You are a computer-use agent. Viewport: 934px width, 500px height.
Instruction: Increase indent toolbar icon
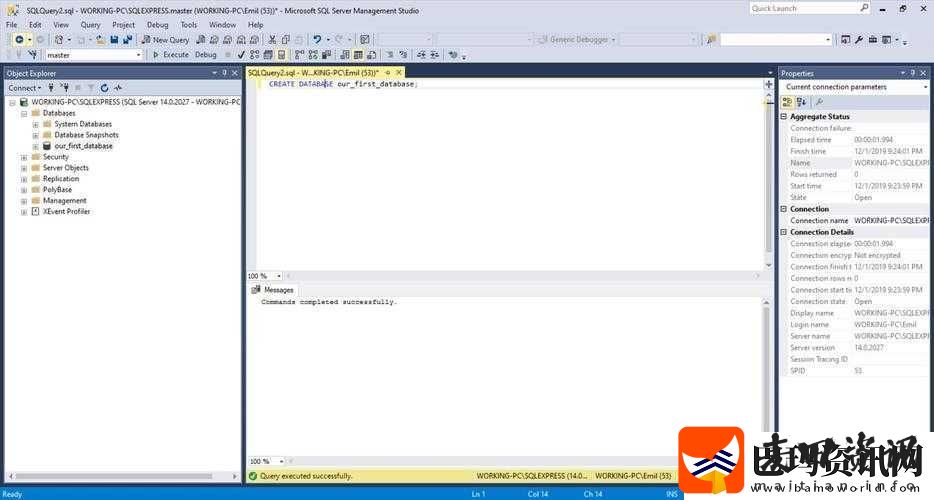click(435, 55)
